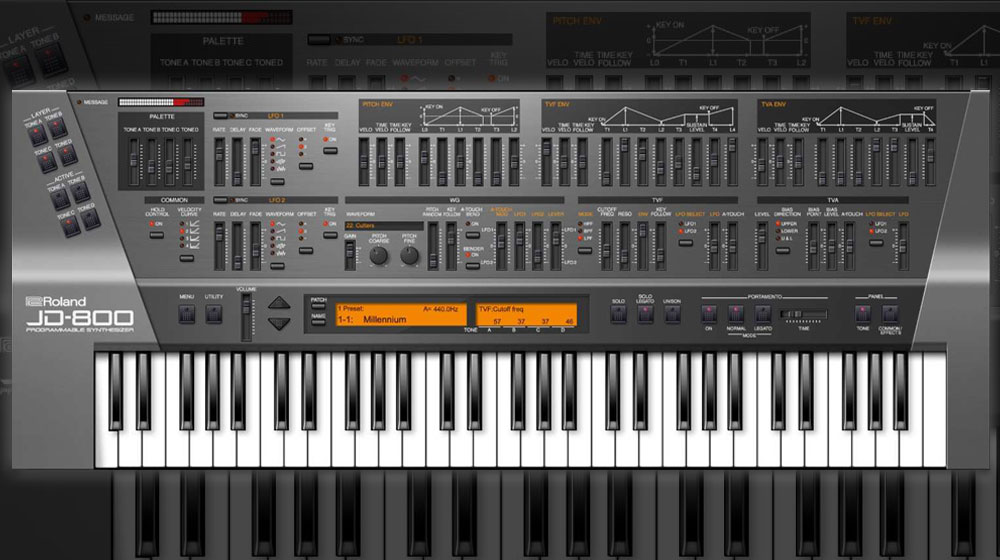The image size is (1000, 560).
Task: Click the TVF RESO slider
Action: click(x=624, y=246)
